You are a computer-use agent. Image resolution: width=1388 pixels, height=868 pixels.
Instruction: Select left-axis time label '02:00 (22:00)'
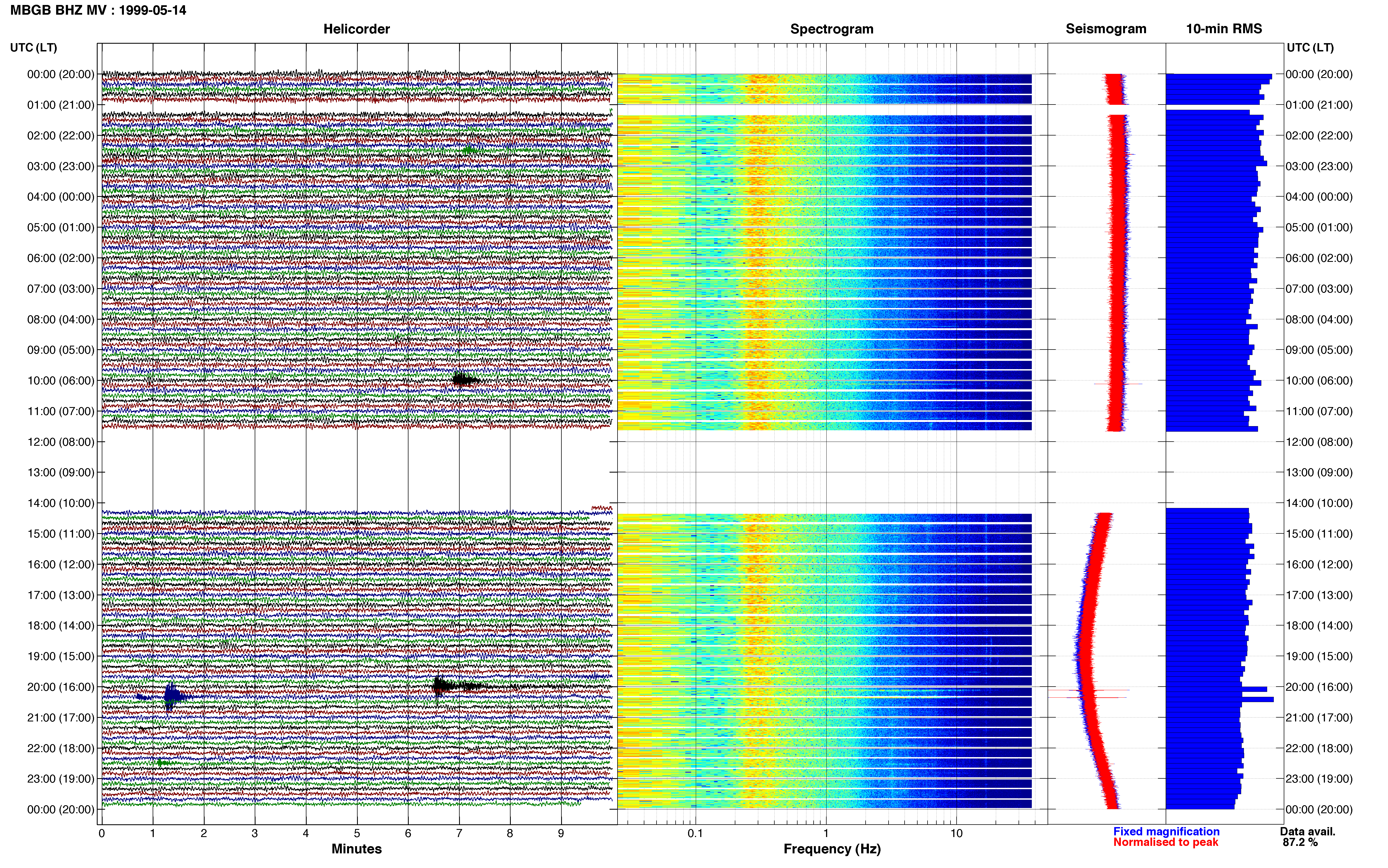(x=61, y=135)
